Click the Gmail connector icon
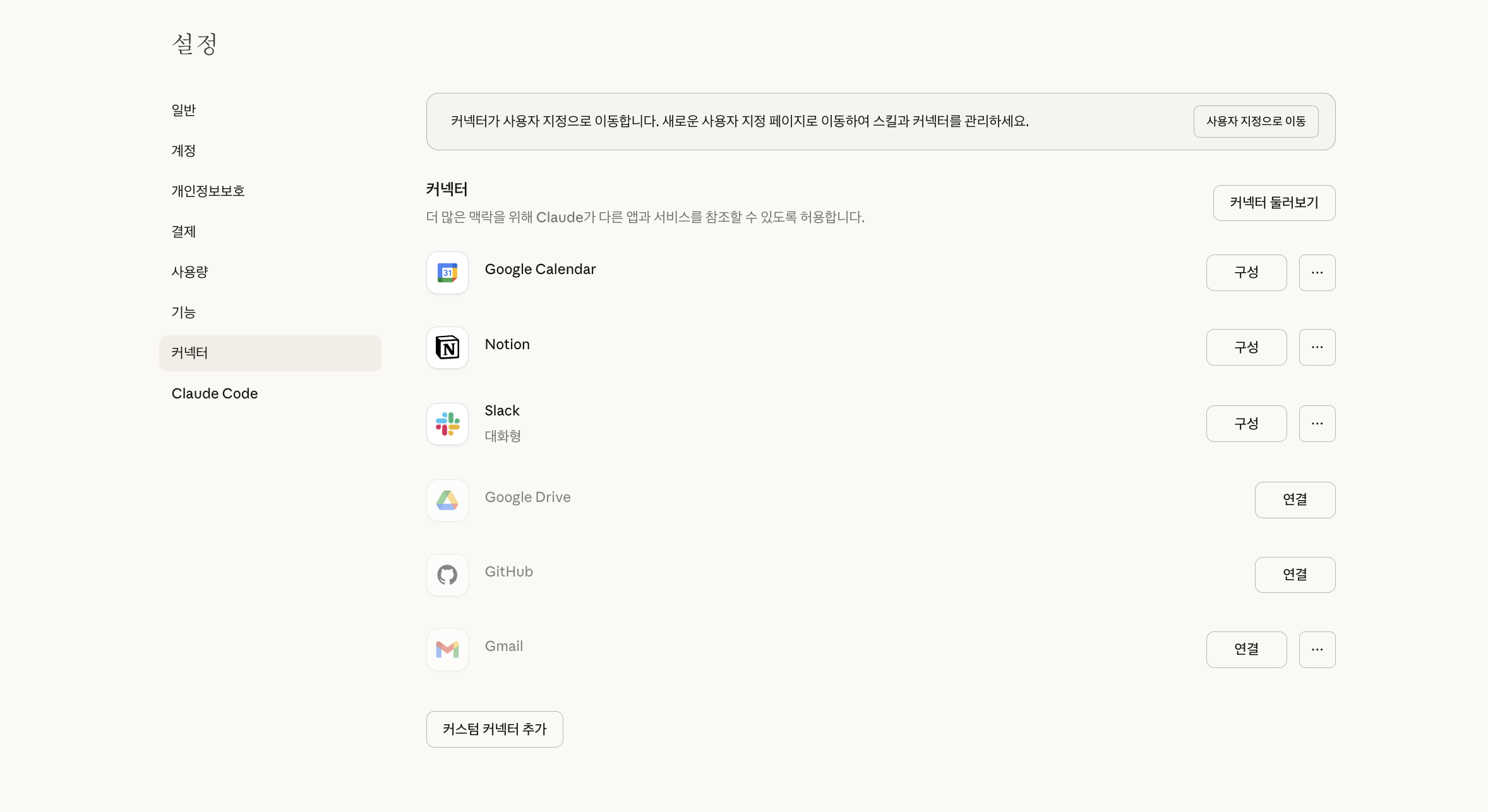 coord(447,649)
